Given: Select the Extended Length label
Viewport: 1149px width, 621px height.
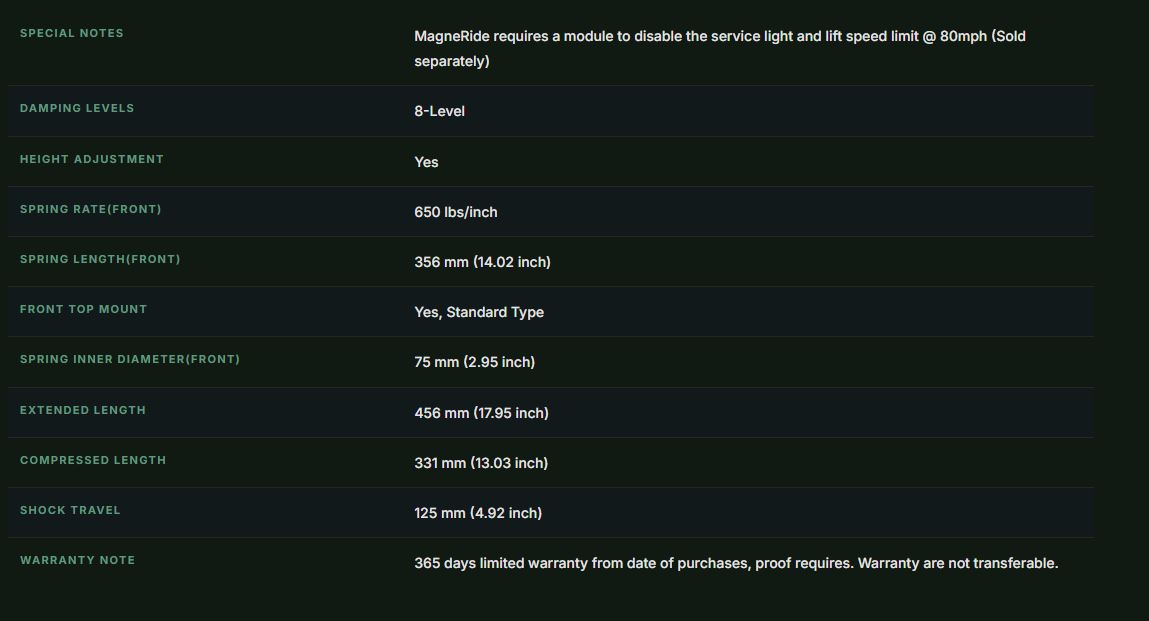Looking at the screenshot, I should coord(83,410).
